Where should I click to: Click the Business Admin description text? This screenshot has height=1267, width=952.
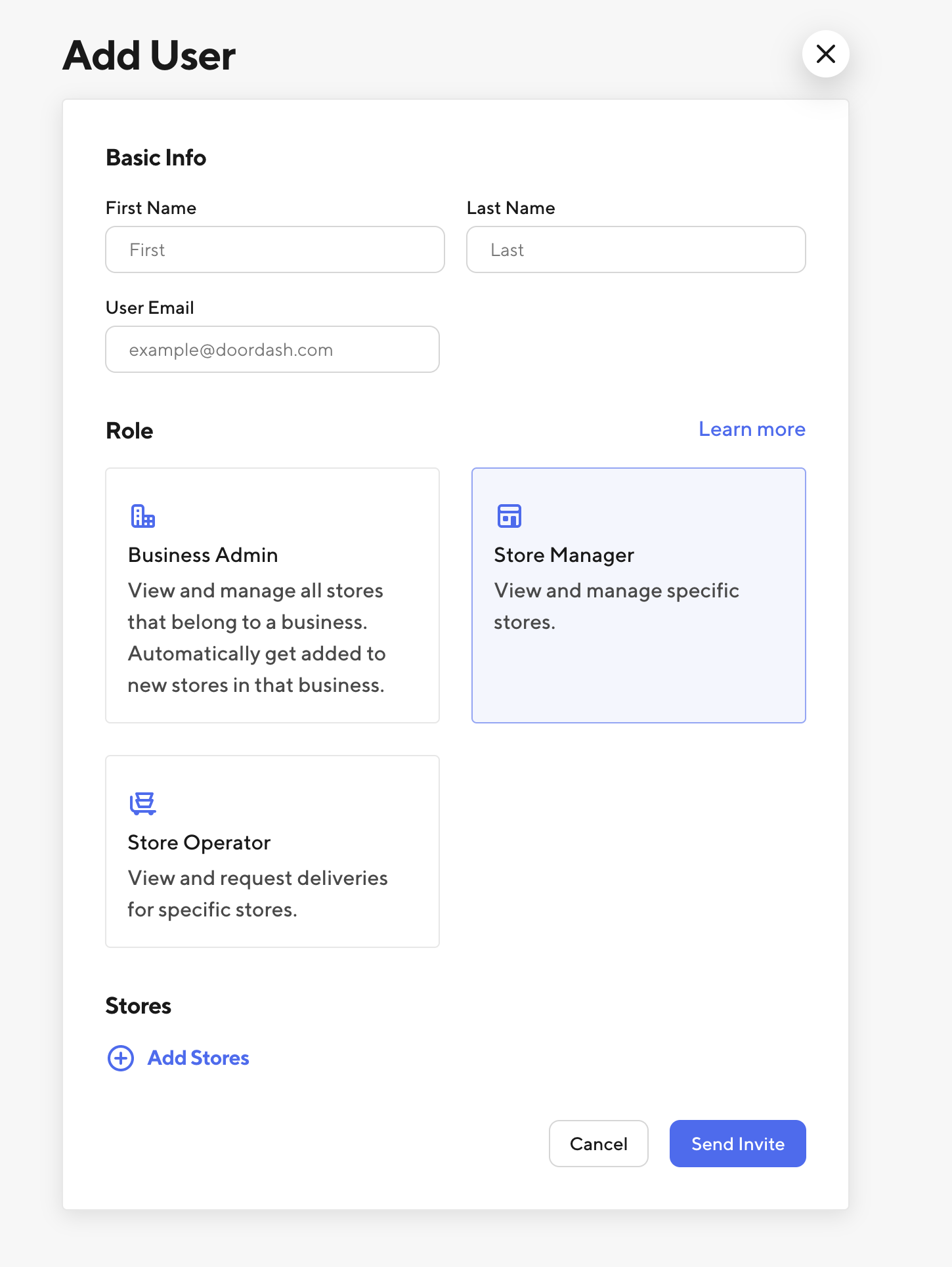coord(256,637)
